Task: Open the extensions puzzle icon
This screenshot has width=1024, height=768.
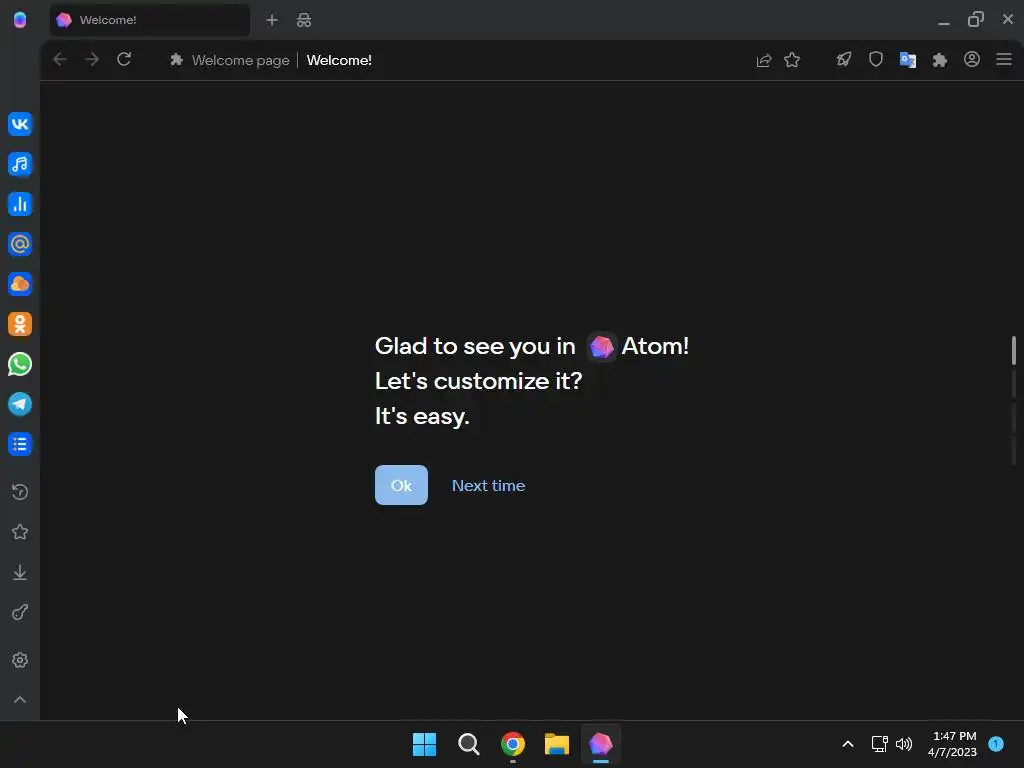Action: (x=940, y=60)
